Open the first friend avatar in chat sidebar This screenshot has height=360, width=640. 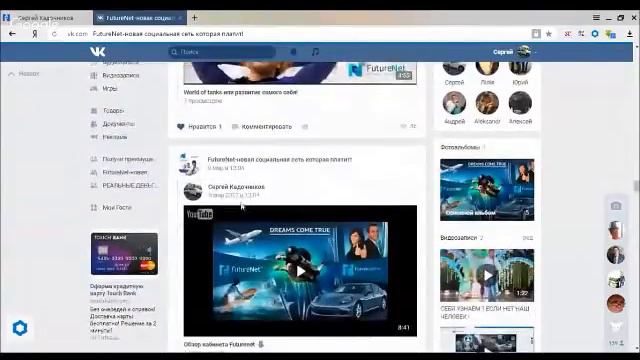click(616, 230)
